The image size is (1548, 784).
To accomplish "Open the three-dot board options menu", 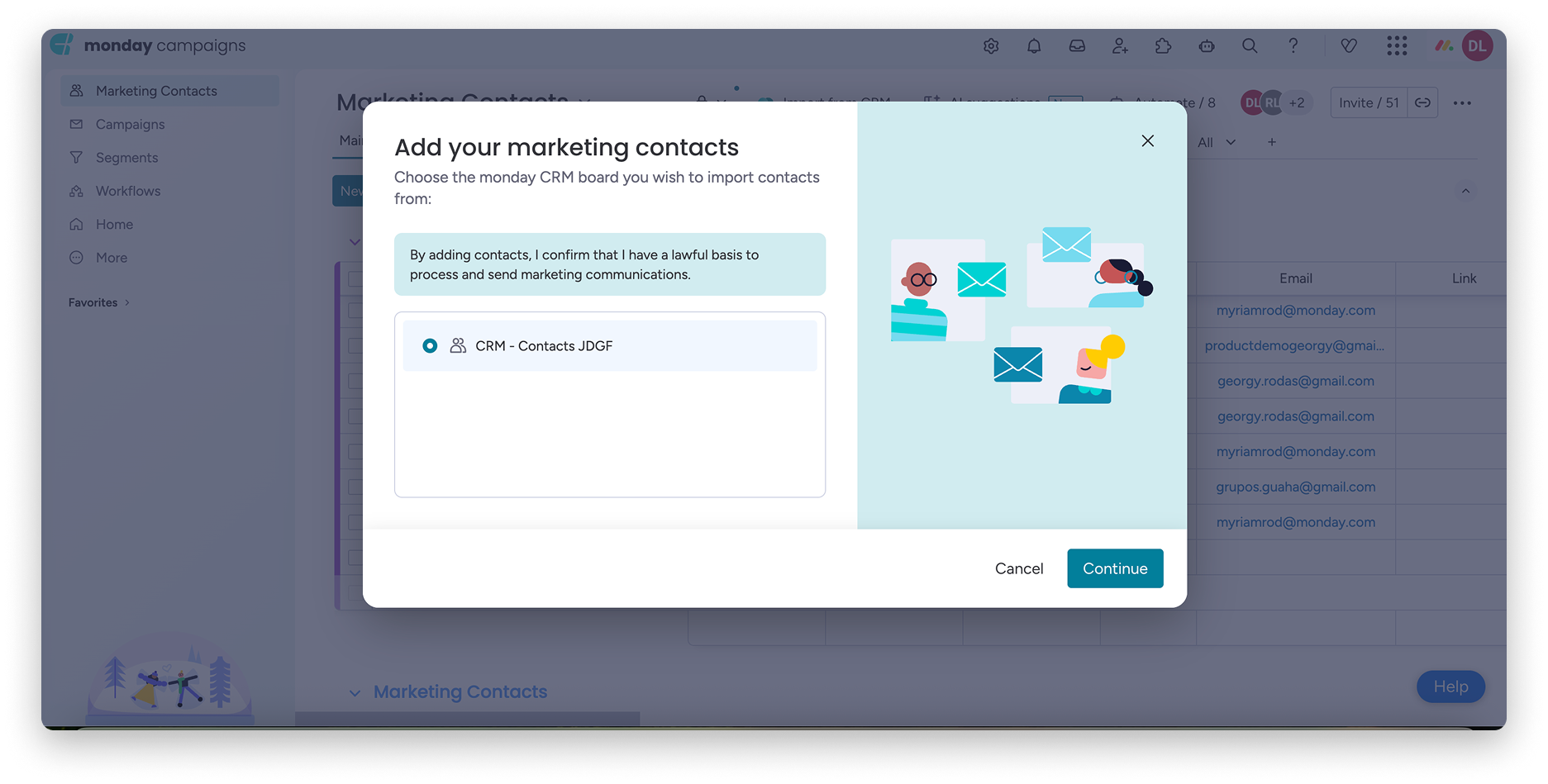I will coord(1462,103).
